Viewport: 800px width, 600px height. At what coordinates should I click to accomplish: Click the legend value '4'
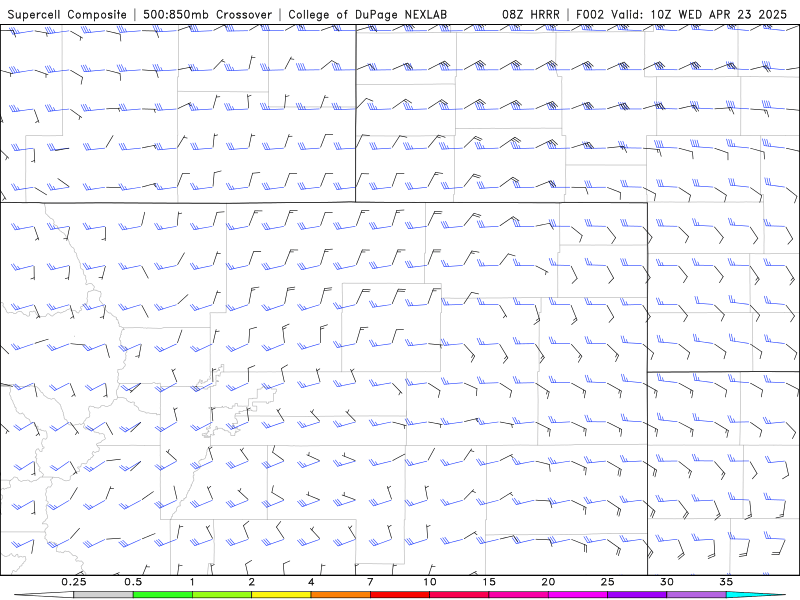pyautogui.click(x=311, y=582)
